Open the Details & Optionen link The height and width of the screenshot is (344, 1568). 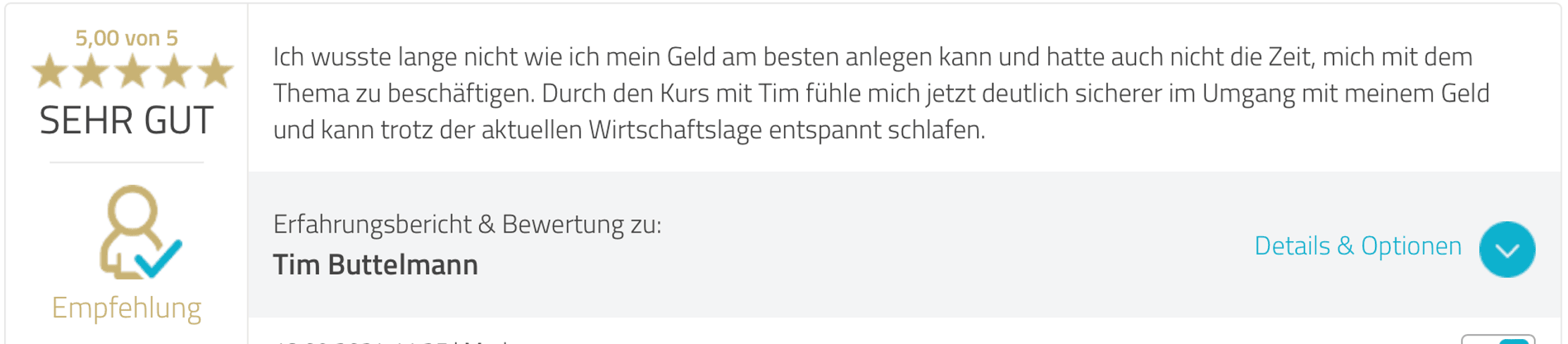(1357, 246)
